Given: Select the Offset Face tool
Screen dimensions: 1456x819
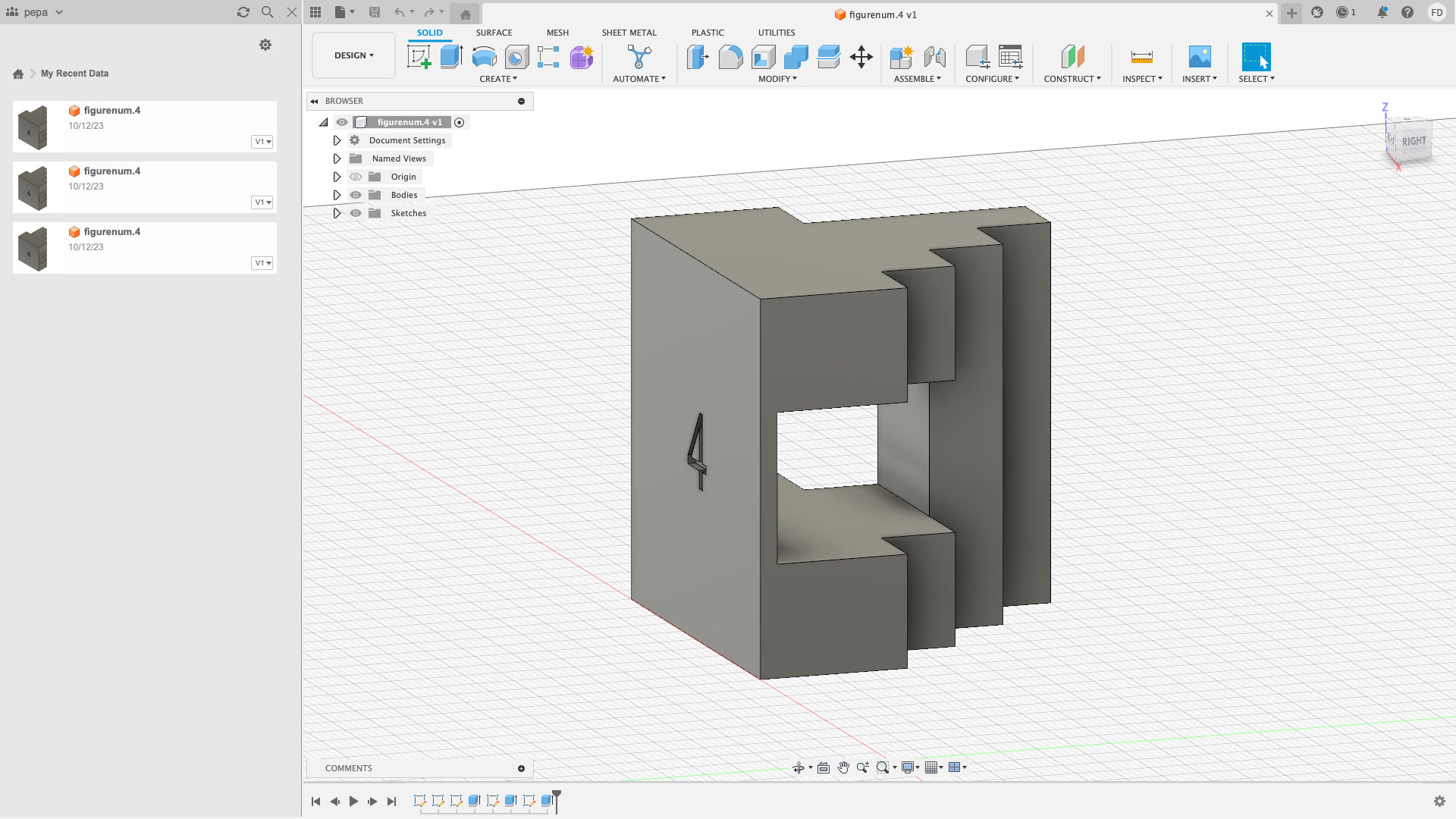Looking at the screenshot, I should (x=829, y=57).
